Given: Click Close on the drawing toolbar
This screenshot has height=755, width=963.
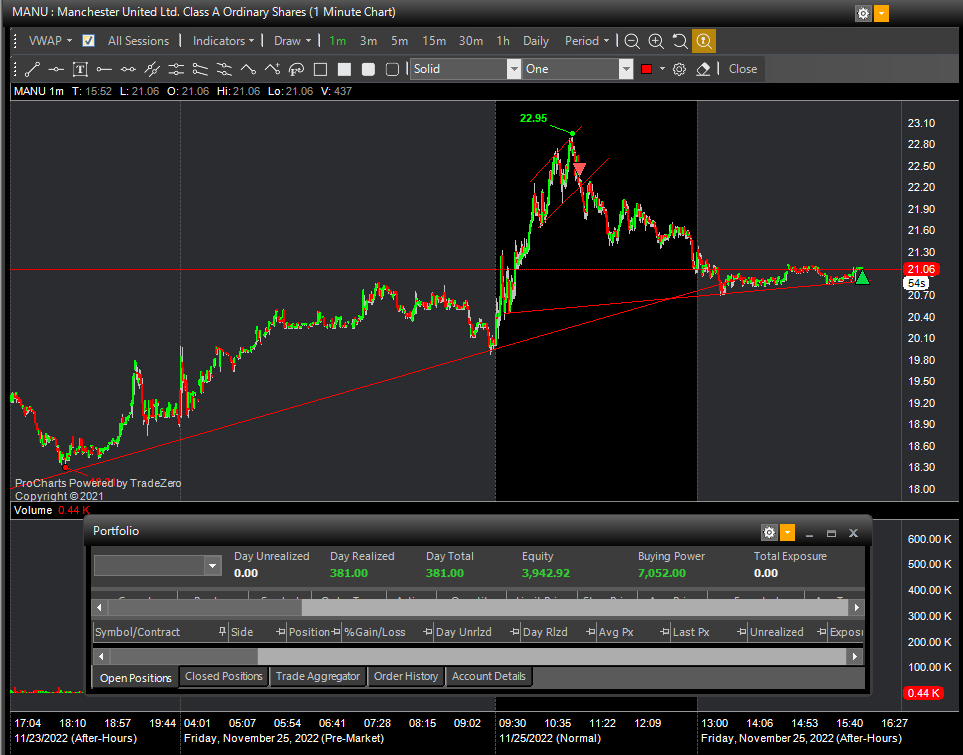Looking at the screenshot, I should coord(743,69).
